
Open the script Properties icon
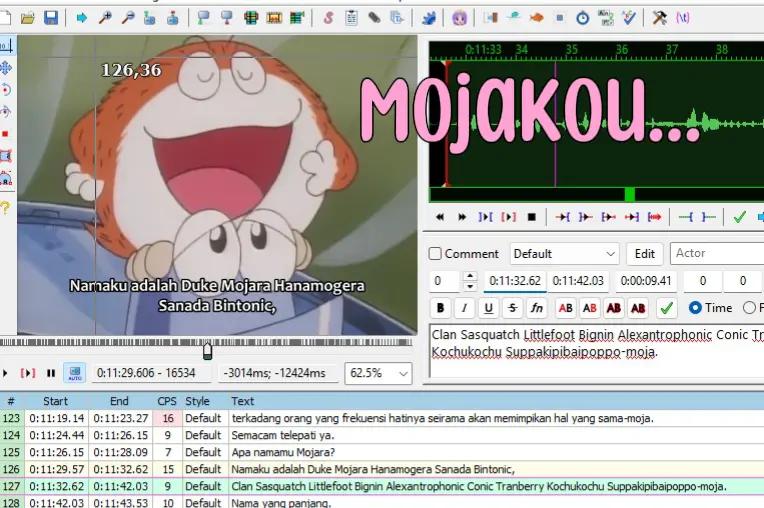(x=351, y=19)
